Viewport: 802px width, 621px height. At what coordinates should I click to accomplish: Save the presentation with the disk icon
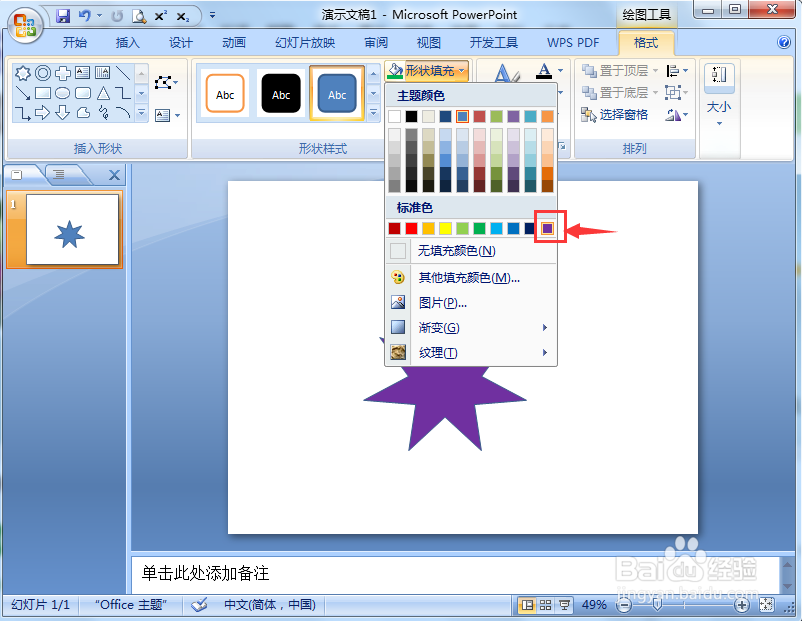pyautogui.click(x=63, y=16)
